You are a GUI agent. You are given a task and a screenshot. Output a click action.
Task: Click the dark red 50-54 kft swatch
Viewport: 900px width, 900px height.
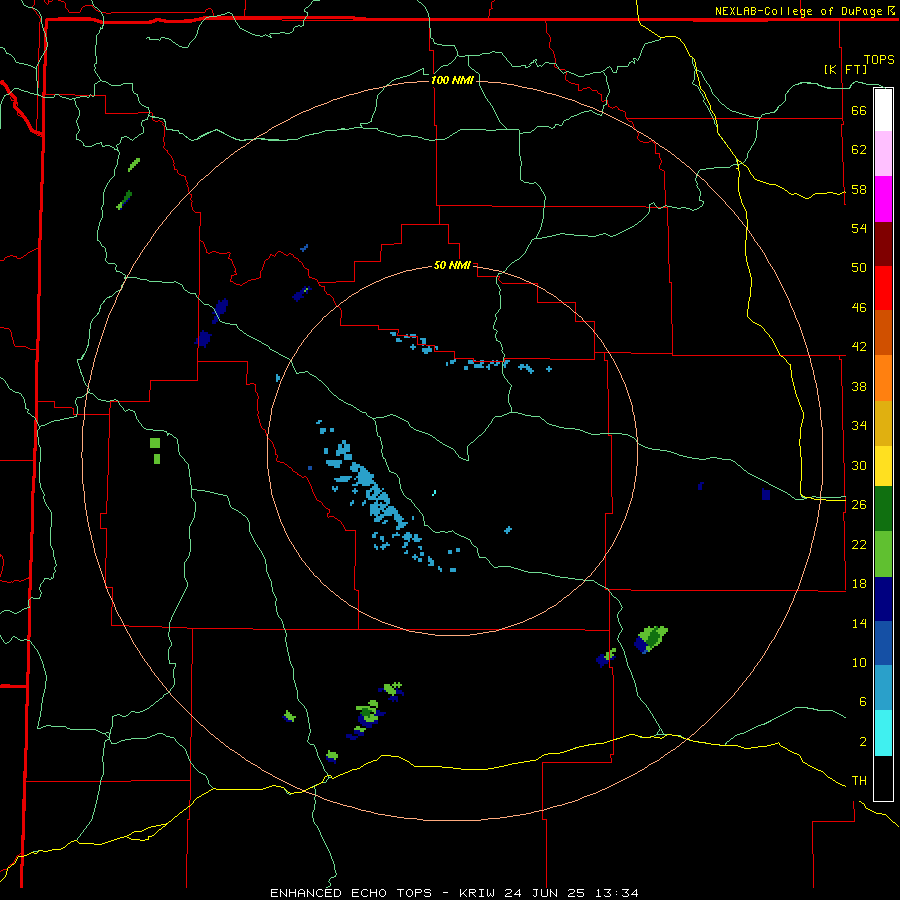pos(883,244)
